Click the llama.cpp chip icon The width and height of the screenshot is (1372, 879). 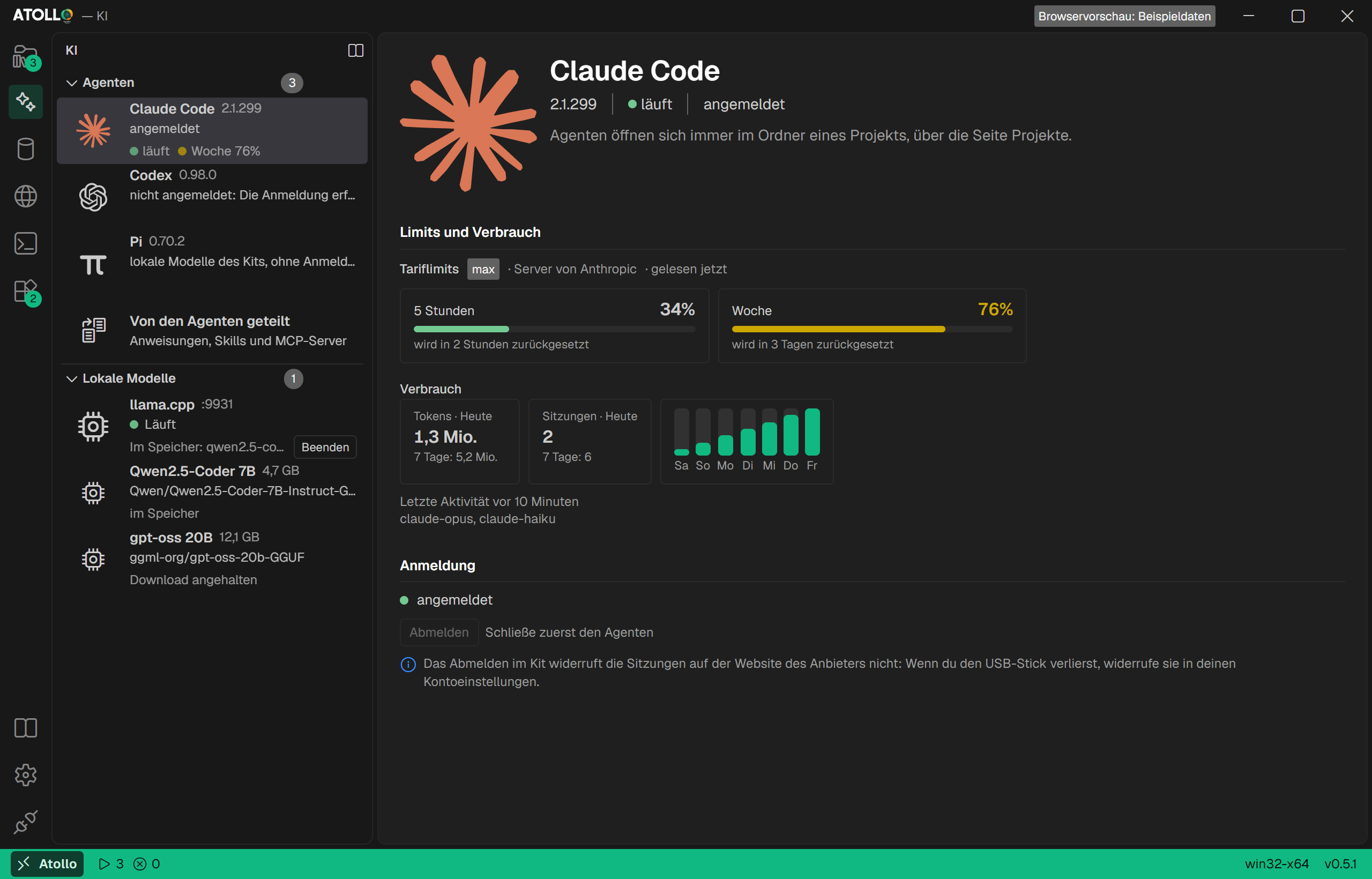93,427
